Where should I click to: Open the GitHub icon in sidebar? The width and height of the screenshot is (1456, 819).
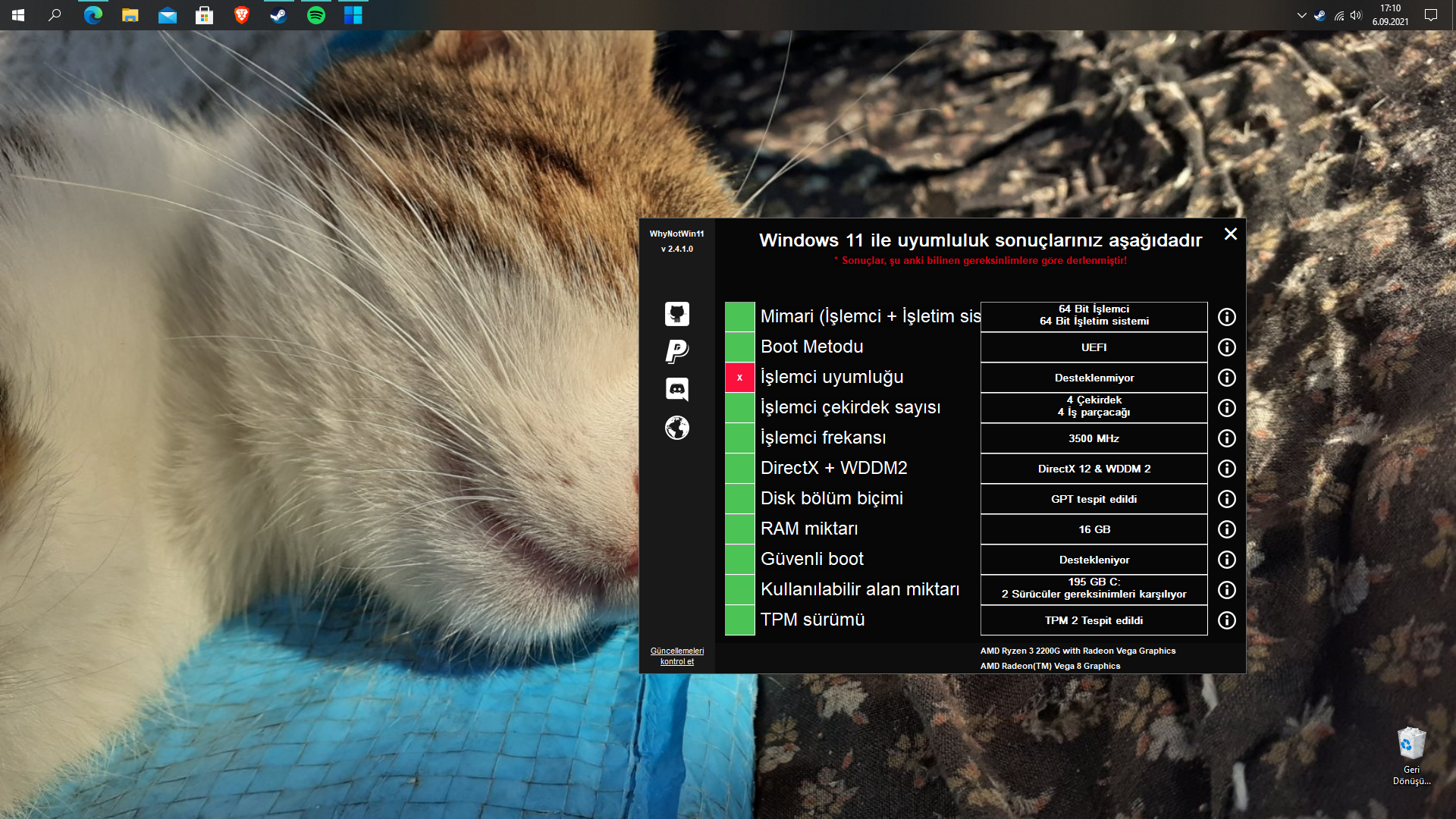point(676,314)
